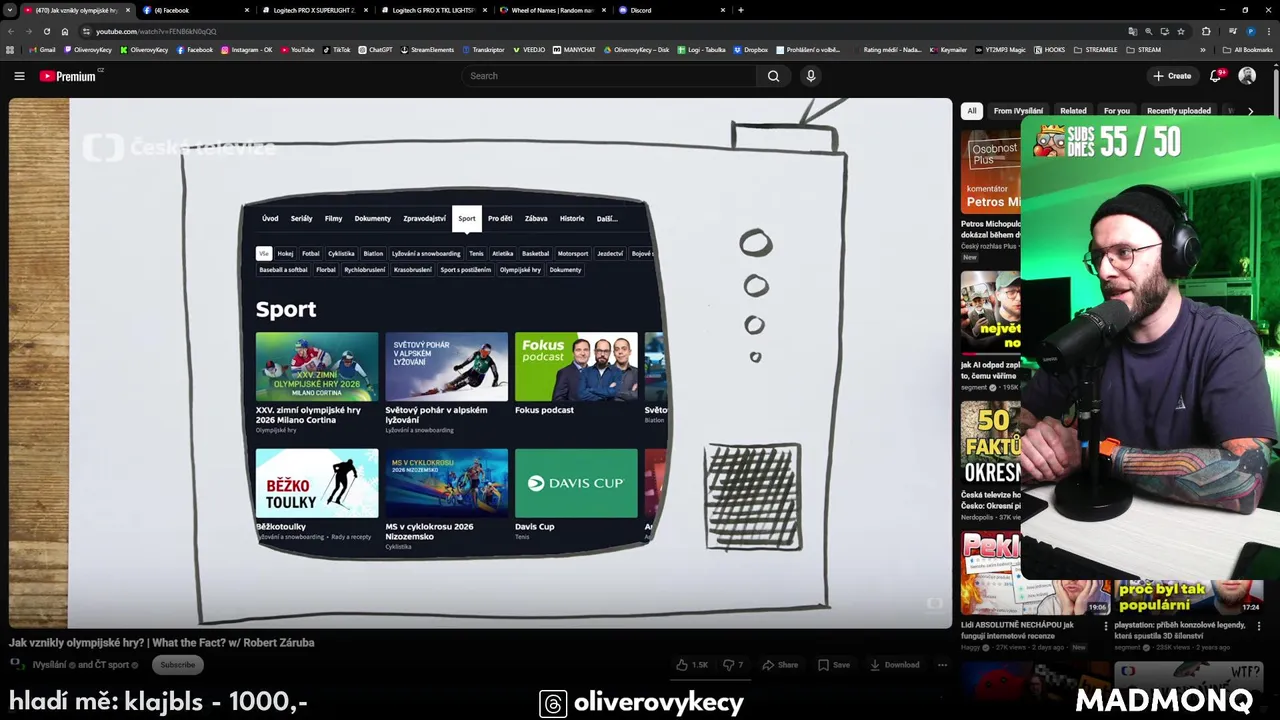Open the STREAM bookmarks folder
Viewport: 1280px width, 720px height.
coord(1144,49)
